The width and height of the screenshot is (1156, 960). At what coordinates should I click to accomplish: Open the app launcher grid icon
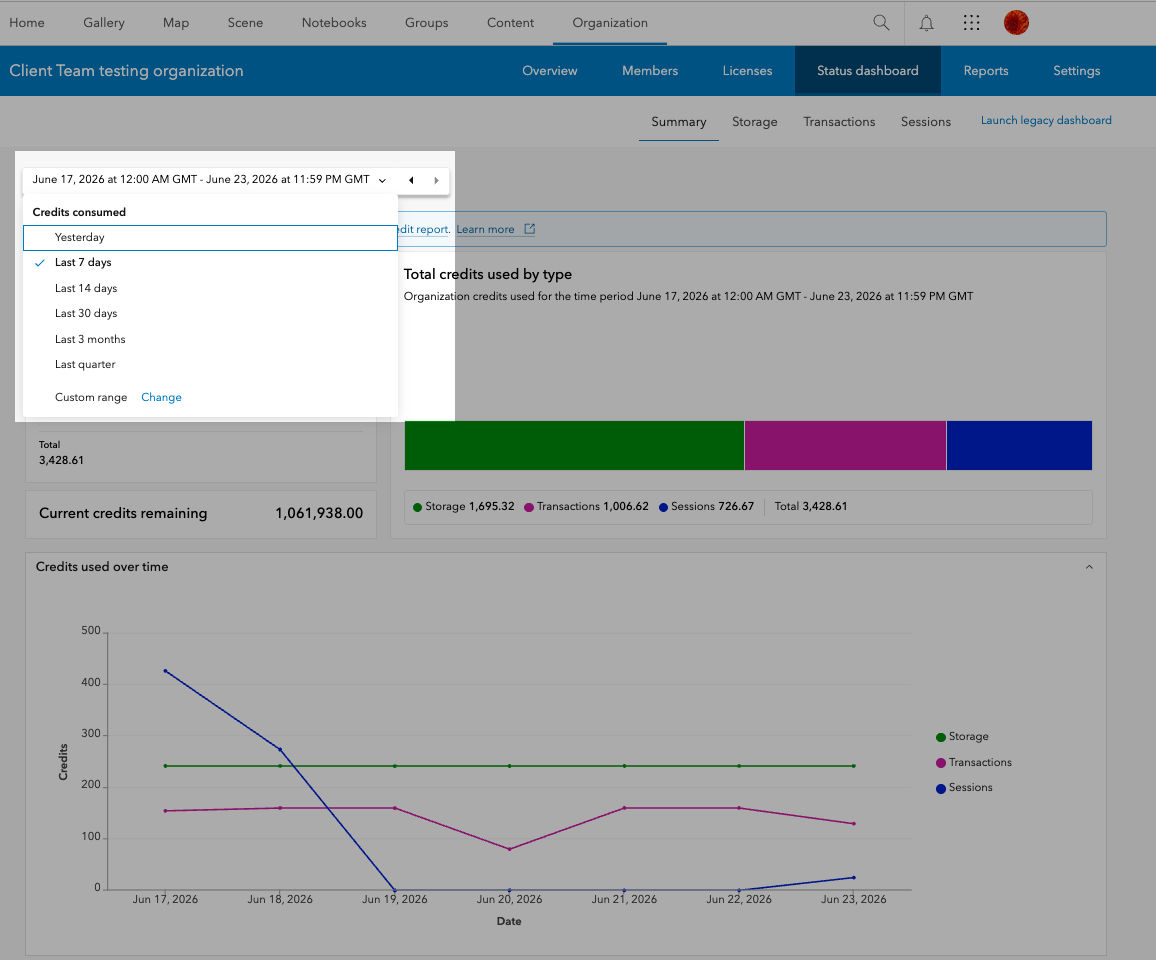pyautogui.click(x=972, y=23)
